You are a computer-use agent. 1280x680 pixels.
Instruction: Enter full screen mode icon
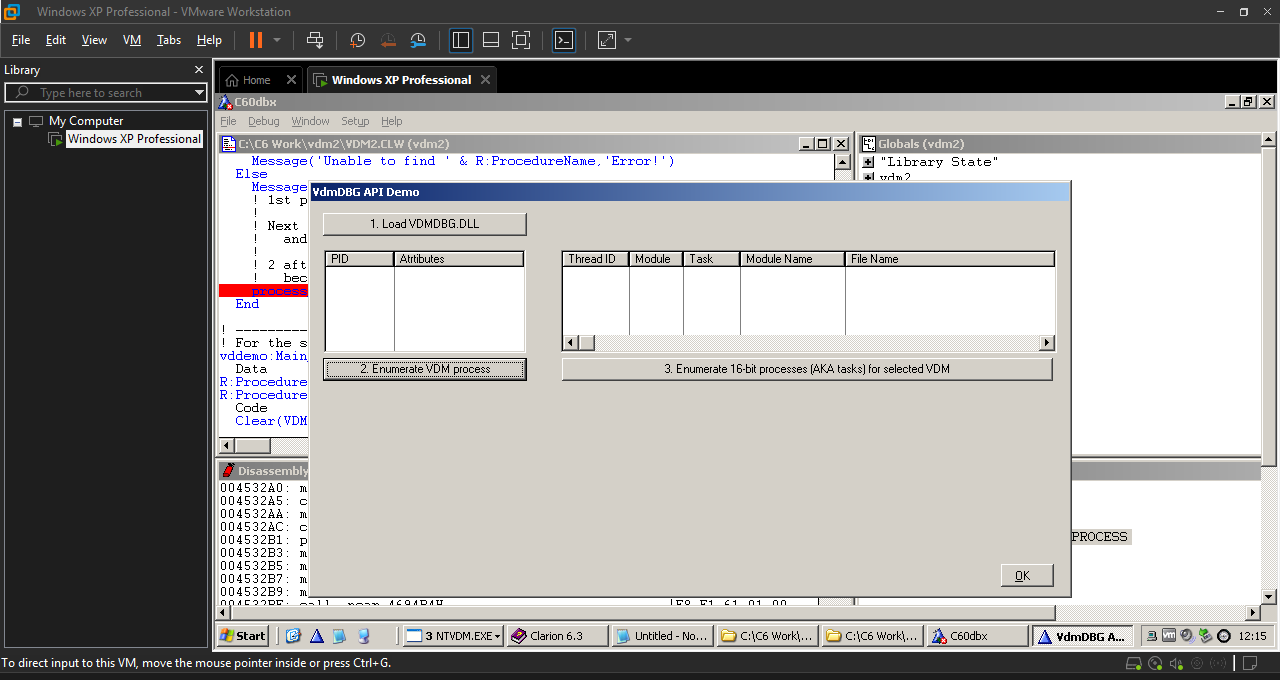click(521, 40)
